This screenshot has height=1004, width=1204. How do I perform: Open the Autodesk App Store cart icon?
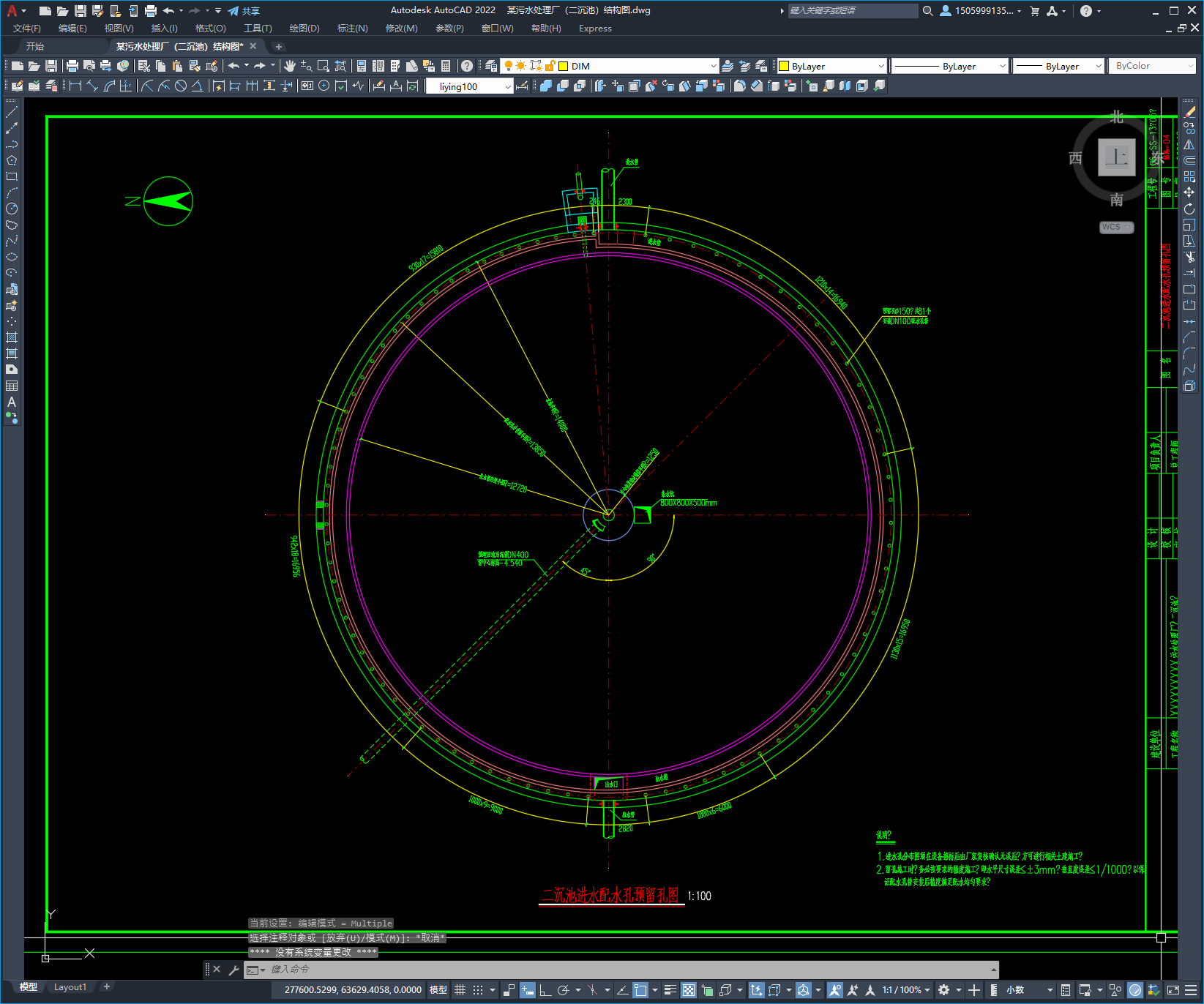pos(1035,10)
